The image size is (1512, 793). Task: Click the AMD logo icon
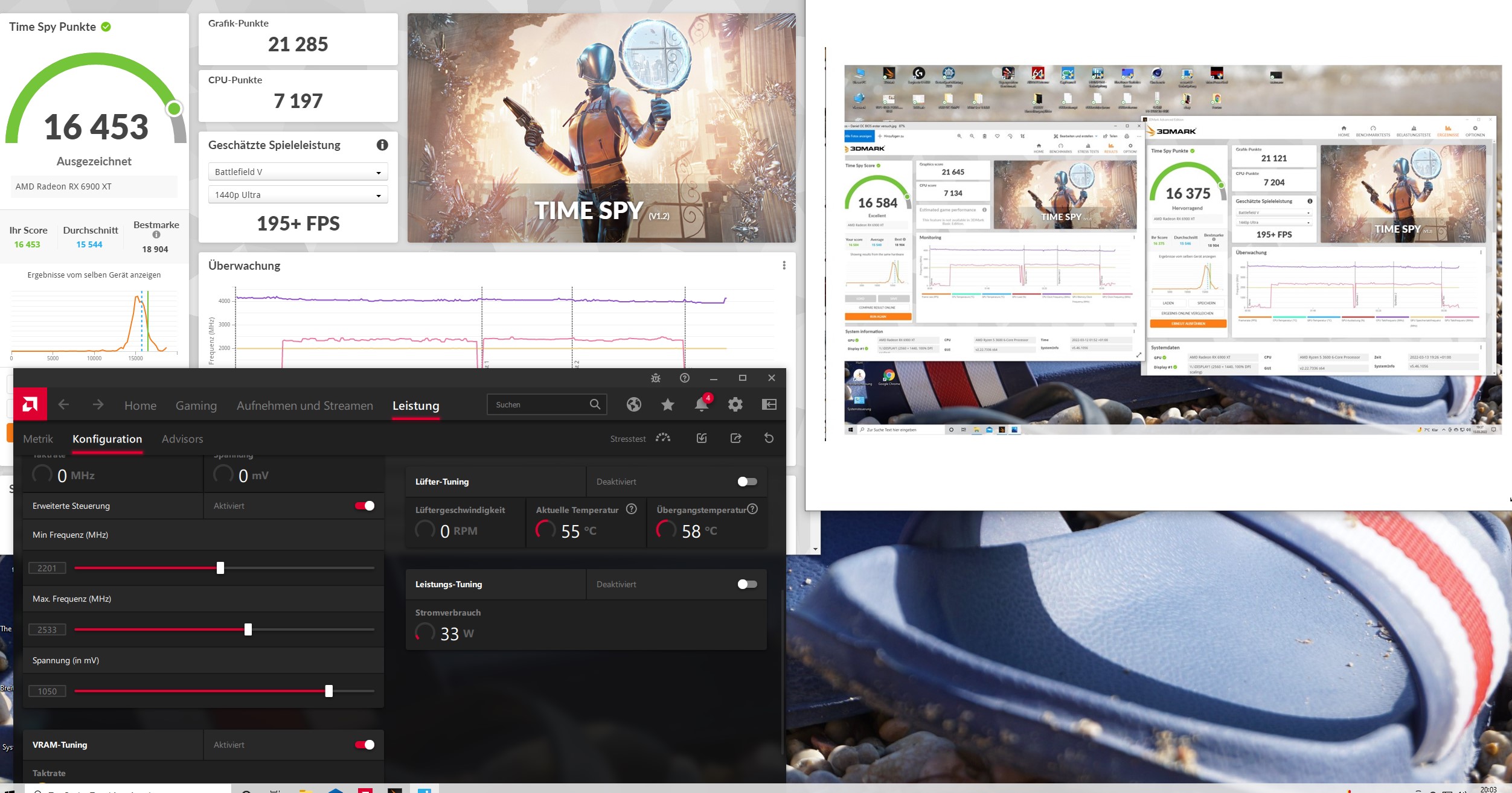pyautogui.click(x=30, y=404)
